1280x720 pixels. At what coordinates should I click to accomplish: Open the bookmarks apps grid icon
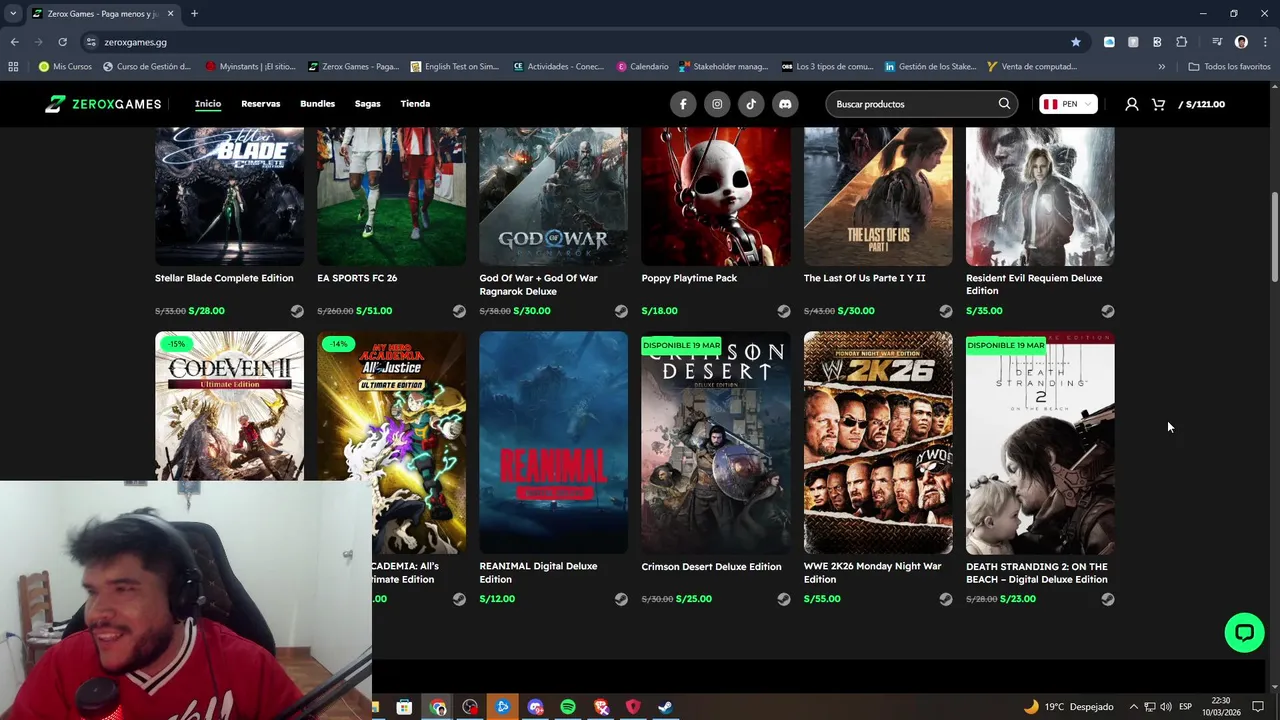(13, 67)
